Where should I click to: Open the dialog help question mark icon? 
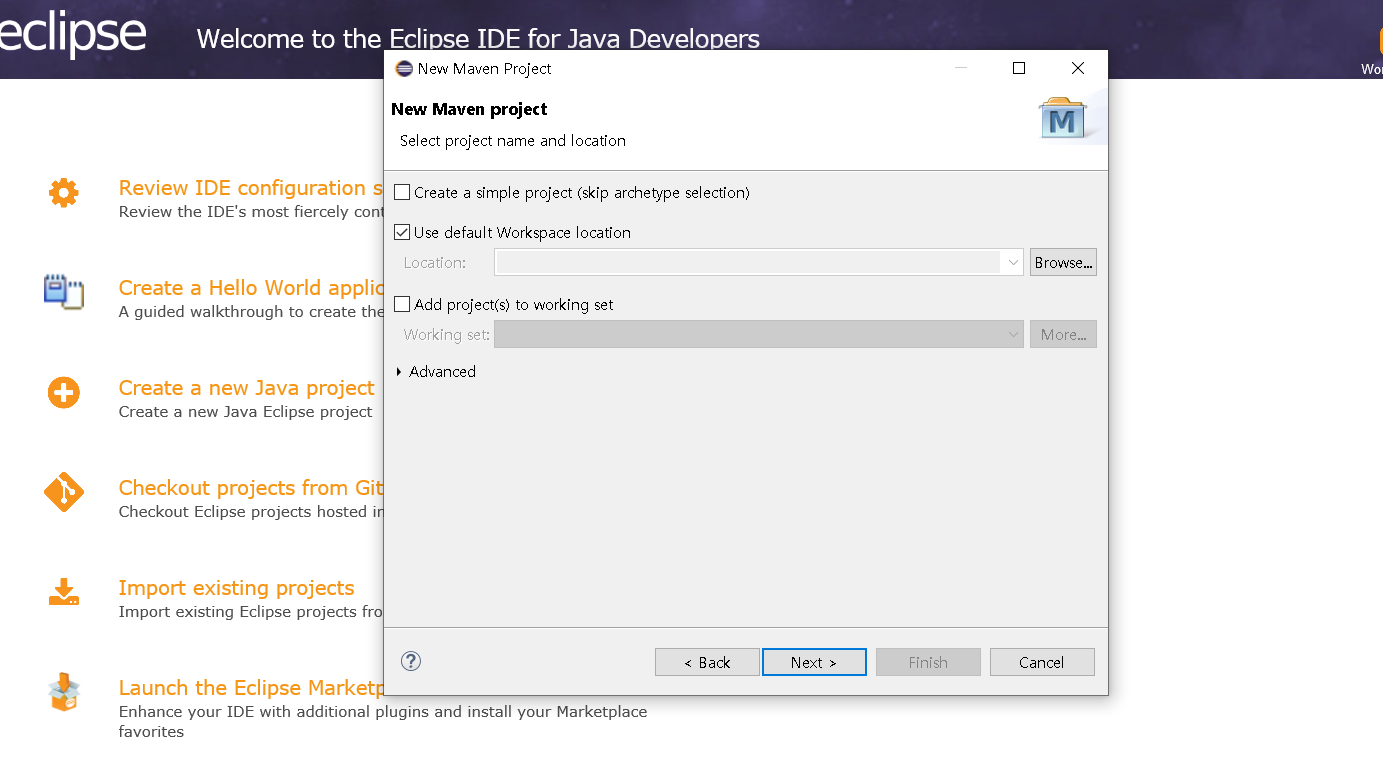pyautogui.click(x=410, y=661)
